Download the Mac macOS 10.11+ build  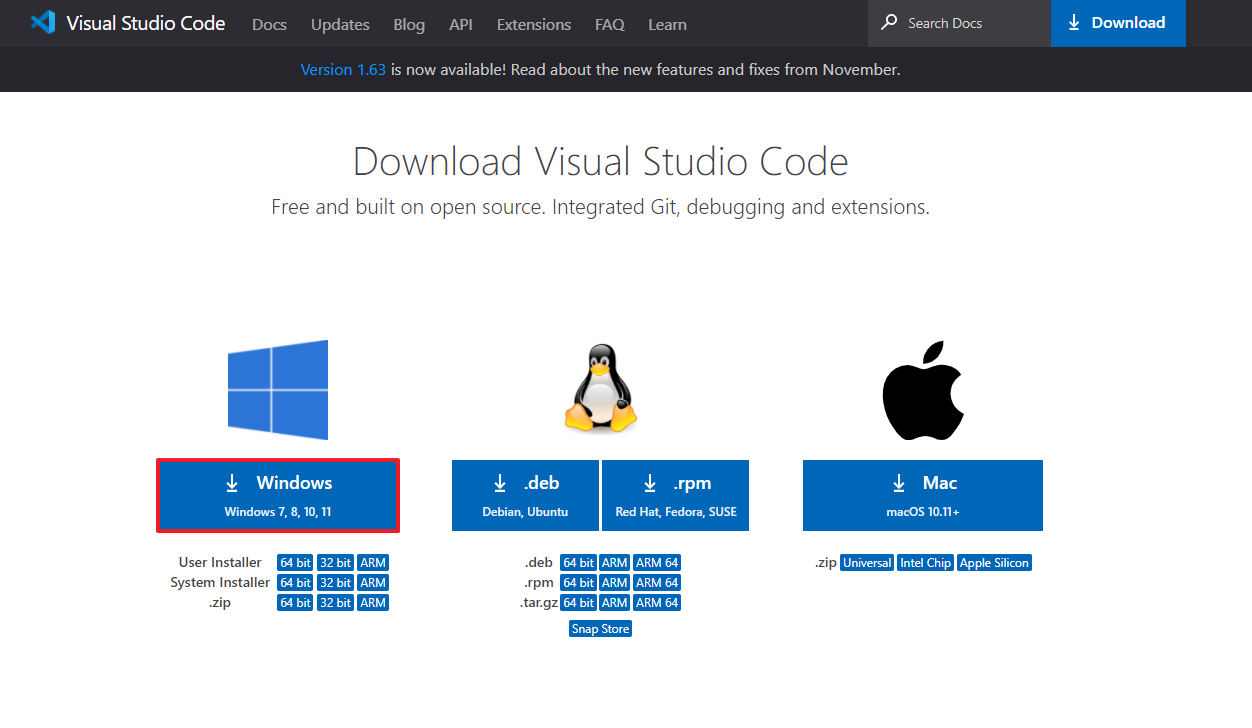coord(923,495)
